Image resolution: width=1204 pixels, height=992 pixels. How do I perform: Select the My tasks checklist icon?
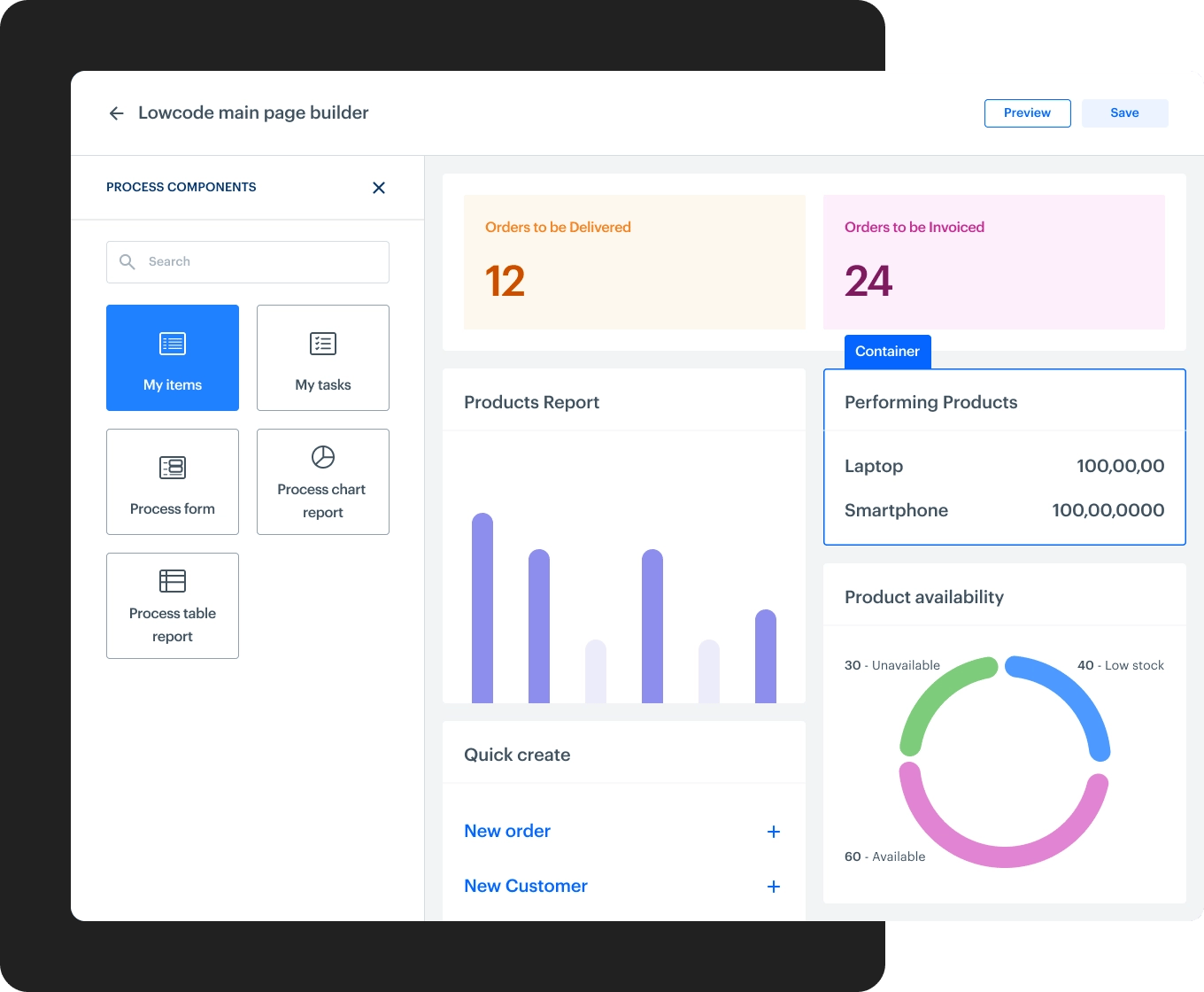(323, 344)
